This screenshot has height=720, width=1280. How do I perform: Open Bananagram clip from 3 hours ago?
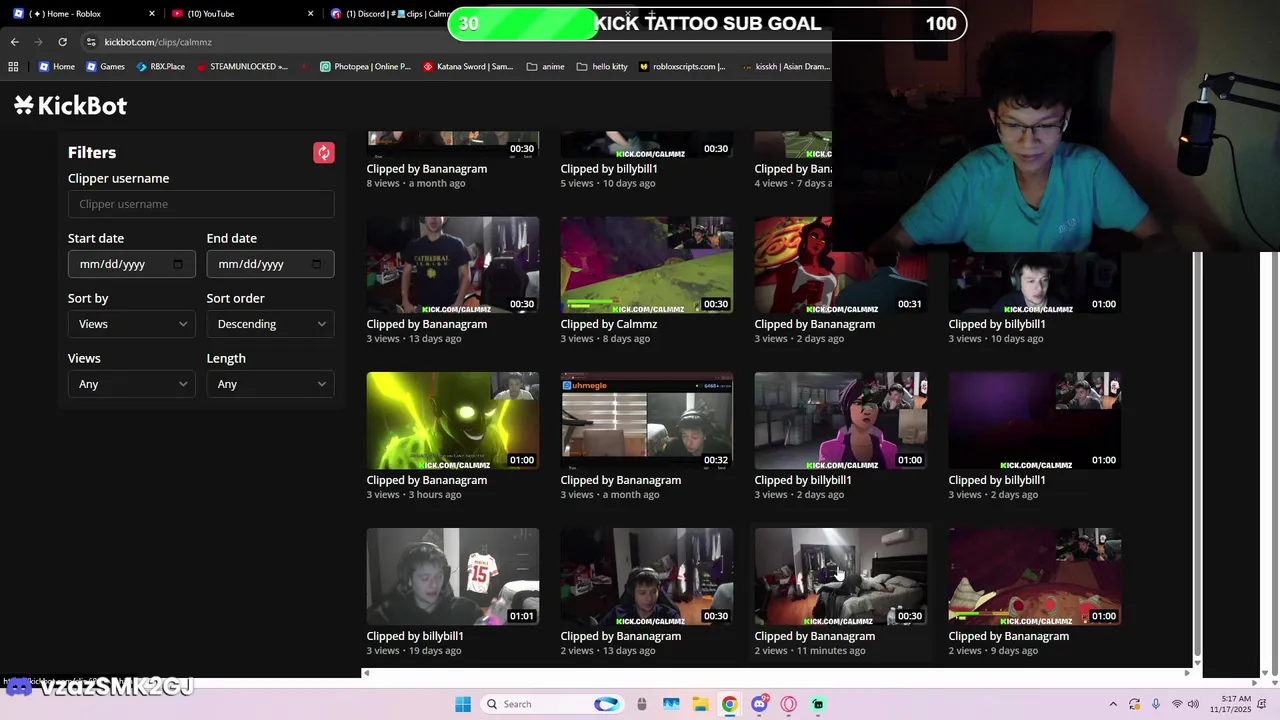[x=453, y=421]
